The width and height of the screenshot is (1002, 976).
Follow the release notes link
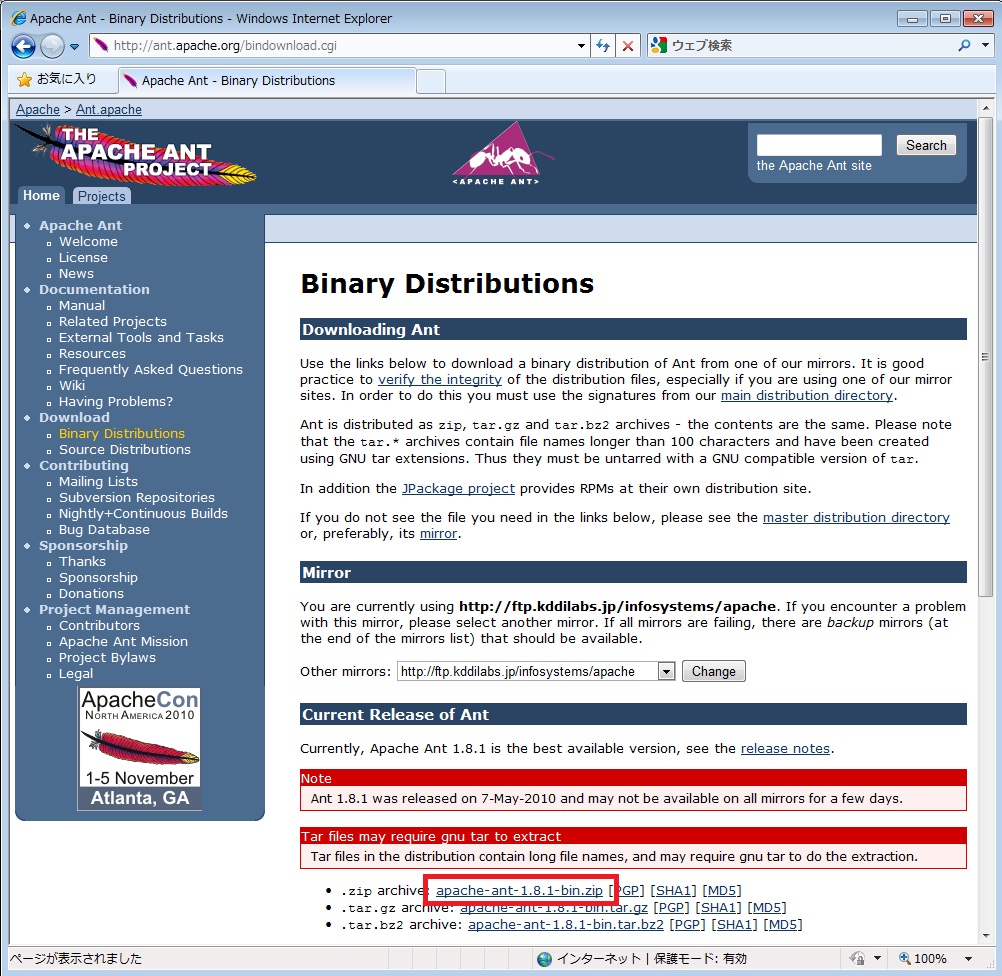point(785,748)
